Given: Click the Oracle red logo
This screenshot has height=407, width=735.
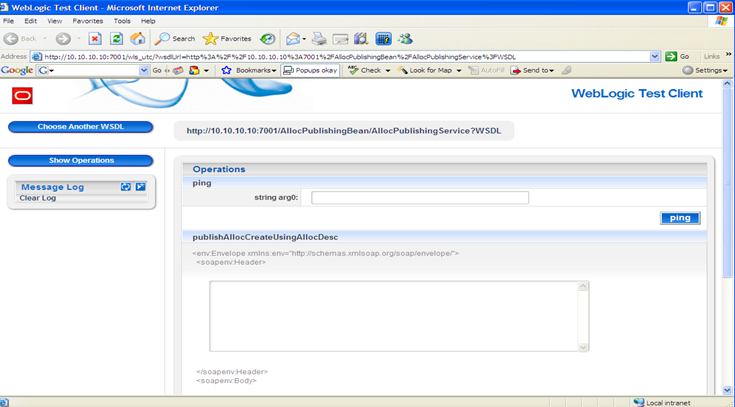Looking at the screenshot, I should tap(22, 96).
